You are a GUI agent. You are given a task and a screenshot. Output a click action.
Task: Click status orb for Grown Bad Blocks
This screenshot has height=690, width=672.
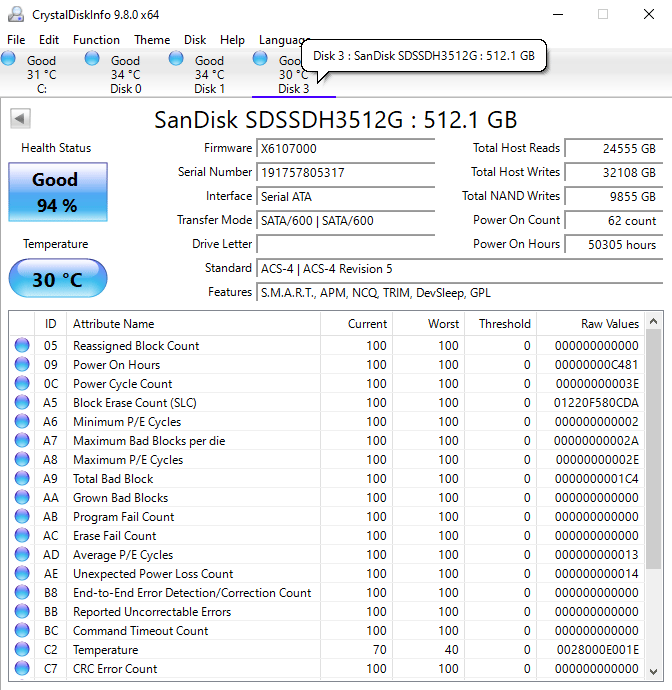pos(22,497)
